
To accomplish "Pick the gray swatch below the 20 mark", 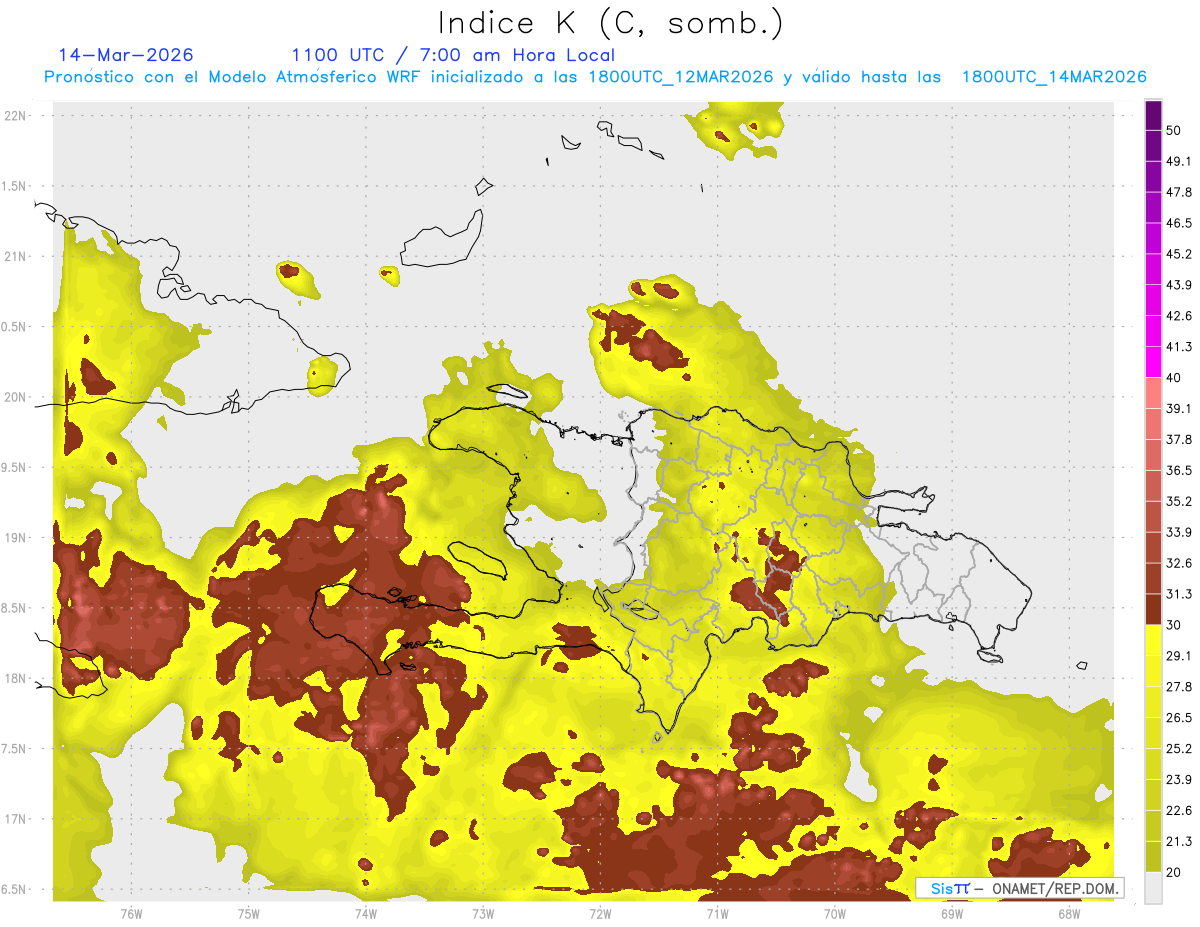I will (1154, 888).
